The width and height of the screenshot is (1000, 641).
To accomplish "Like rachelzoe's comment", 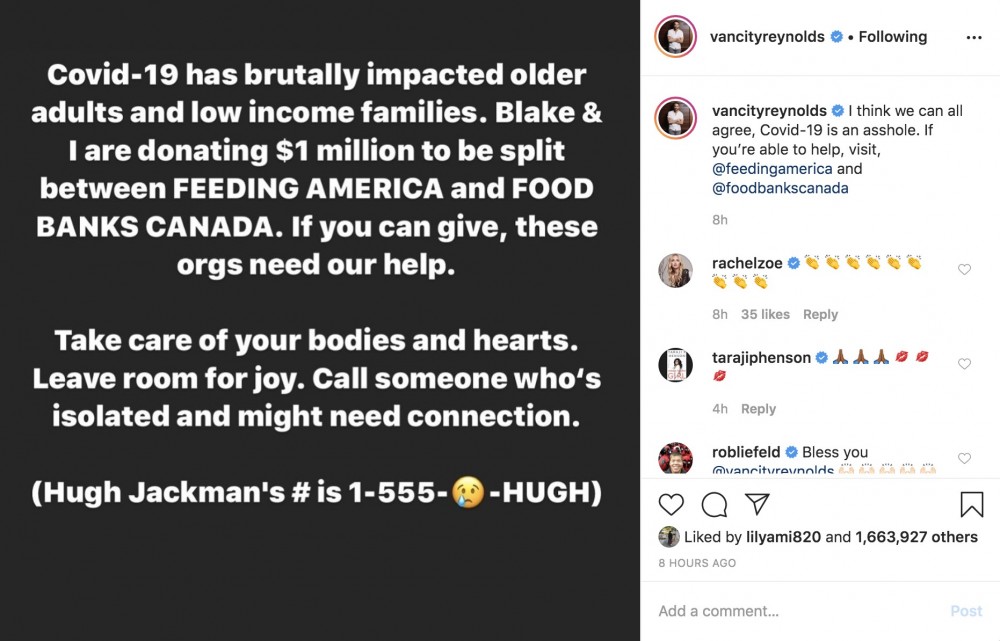I will tap(964, 269).
